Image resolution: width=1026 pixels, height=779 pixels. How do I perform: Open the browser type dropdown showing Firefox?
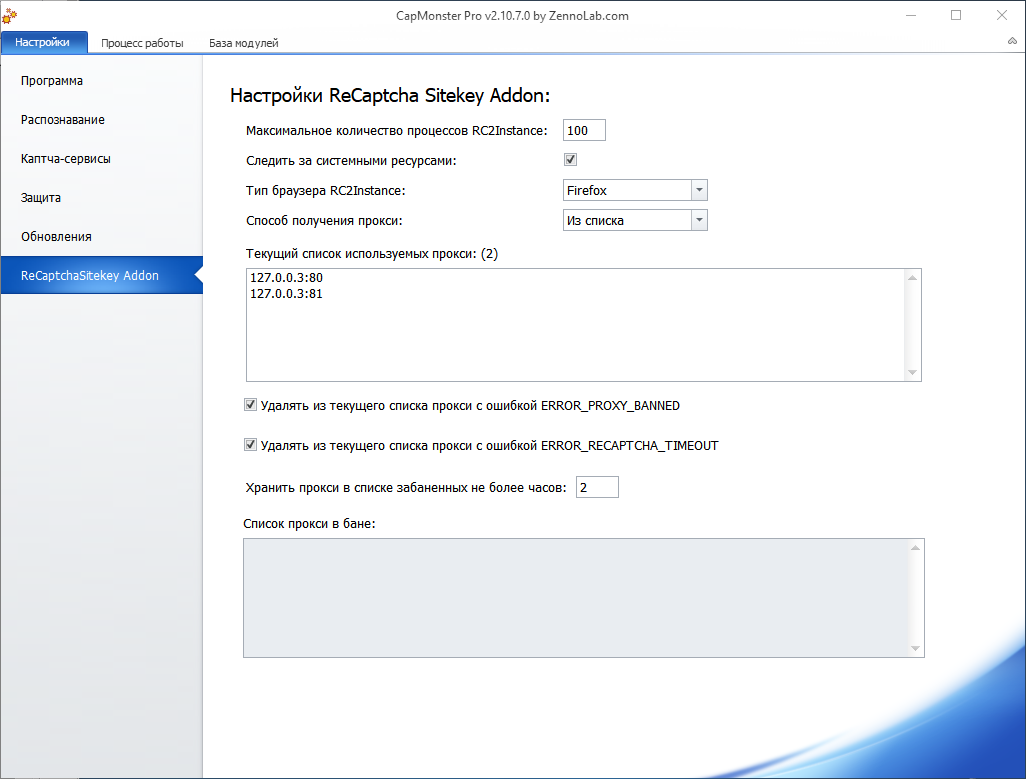tap(635, 190)
